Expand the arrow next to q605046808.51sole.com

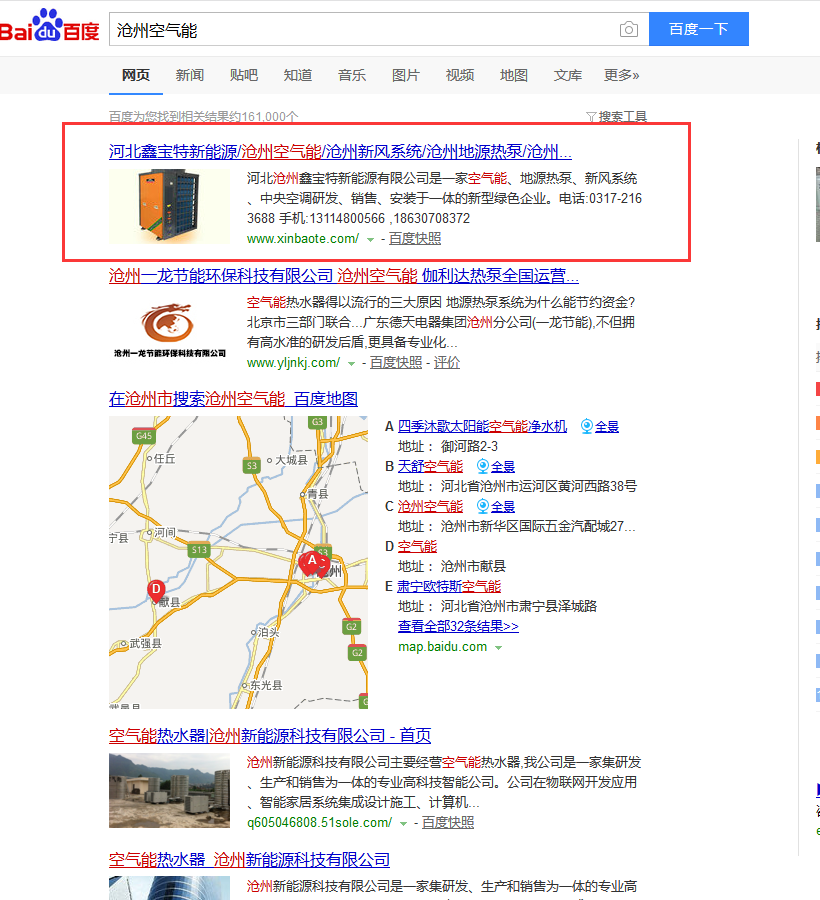pyautogui.click(x=403, y=824)
